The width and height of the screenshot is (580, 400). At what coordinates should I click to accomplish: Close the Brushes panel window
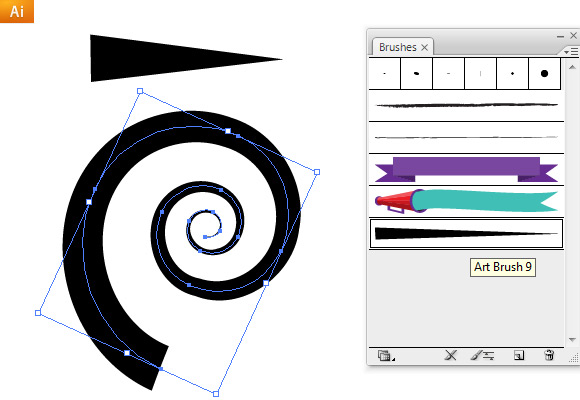(x=573, y=36)
